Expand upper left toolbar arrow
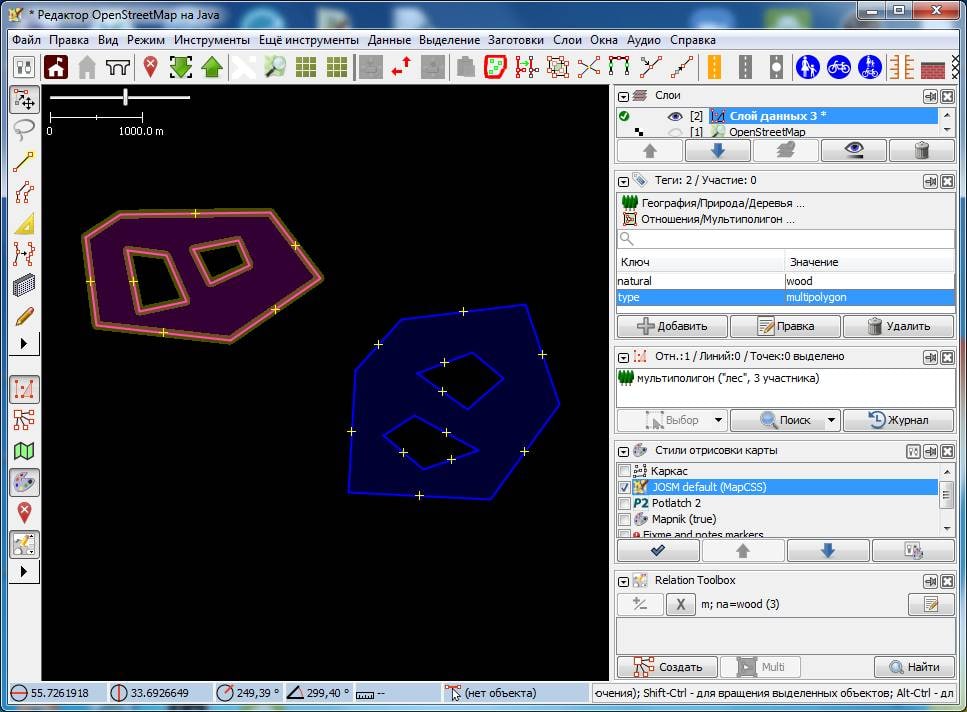 [x=24, y=343]
